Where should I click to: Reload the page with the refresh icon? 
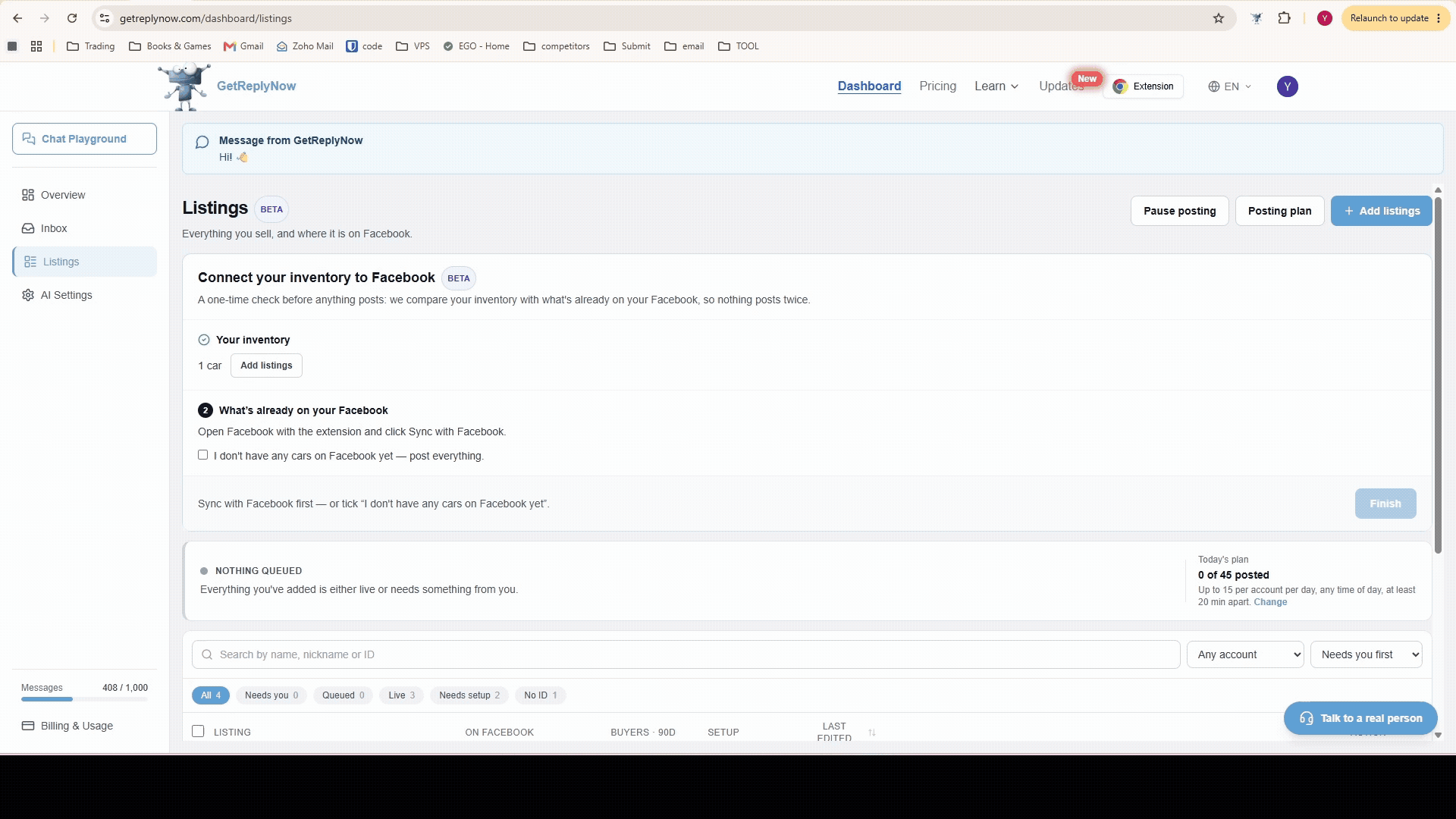[72, 18]
